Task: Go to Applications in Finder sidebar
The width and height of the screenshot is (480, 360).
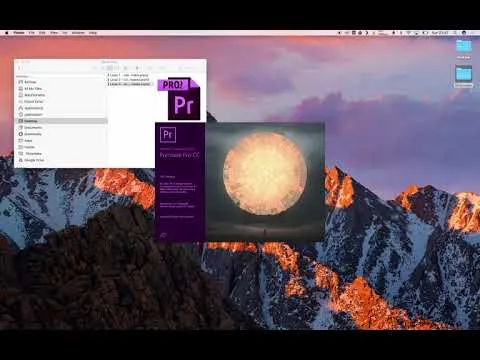Action: [32, 108]
